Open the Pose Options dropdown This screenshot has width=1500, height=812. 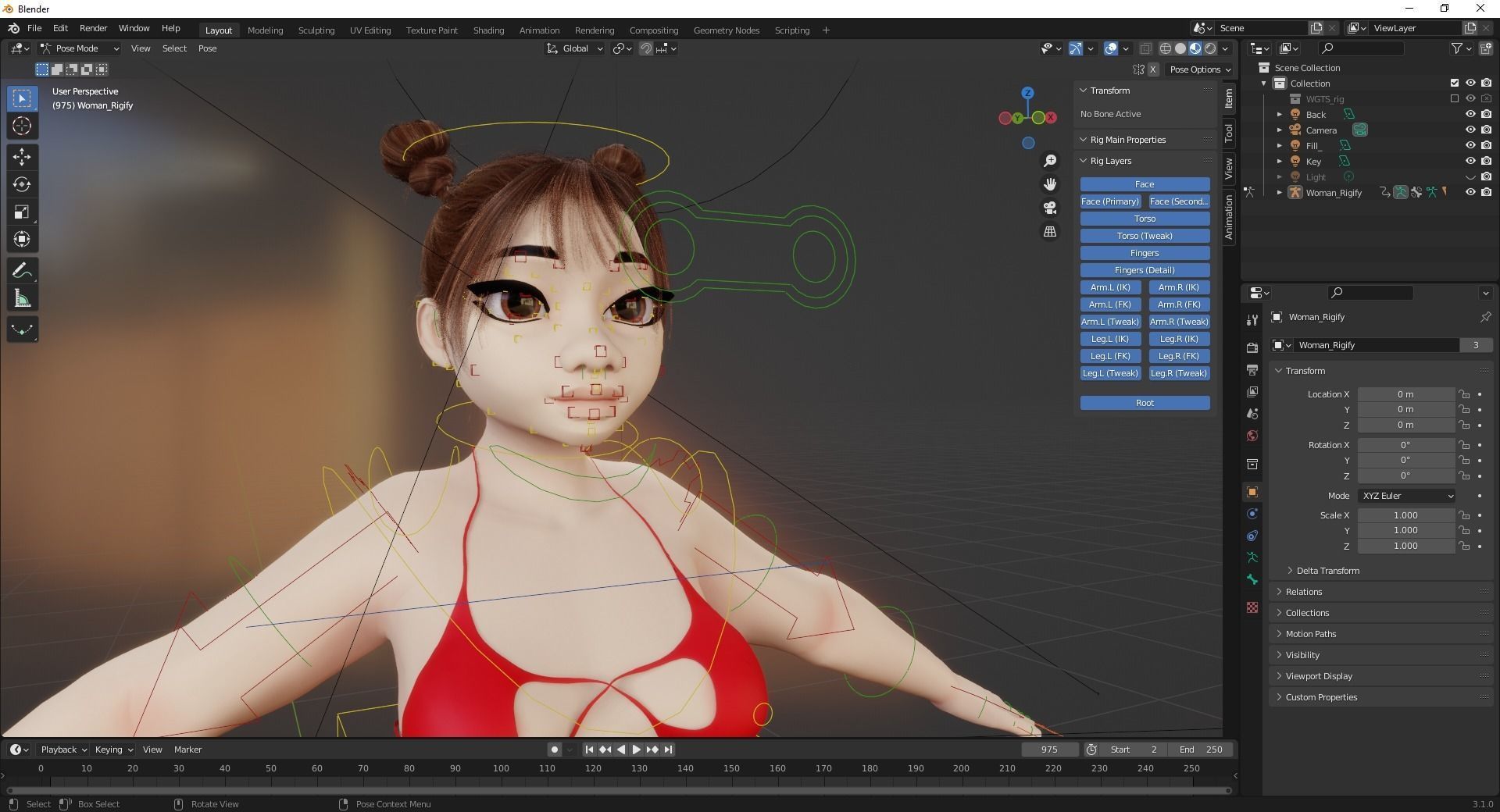pos(1200,69)
